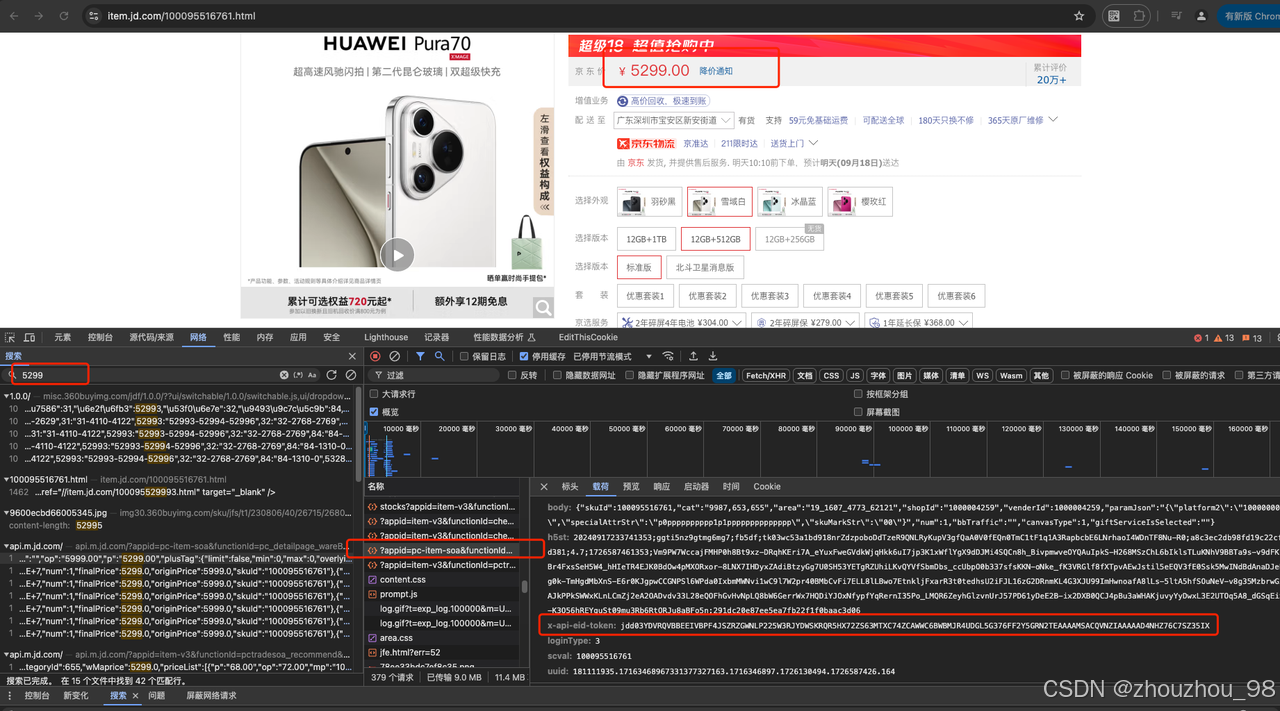
Task: Choose the 冰晶蓝 color option
Action: (789, 202)
